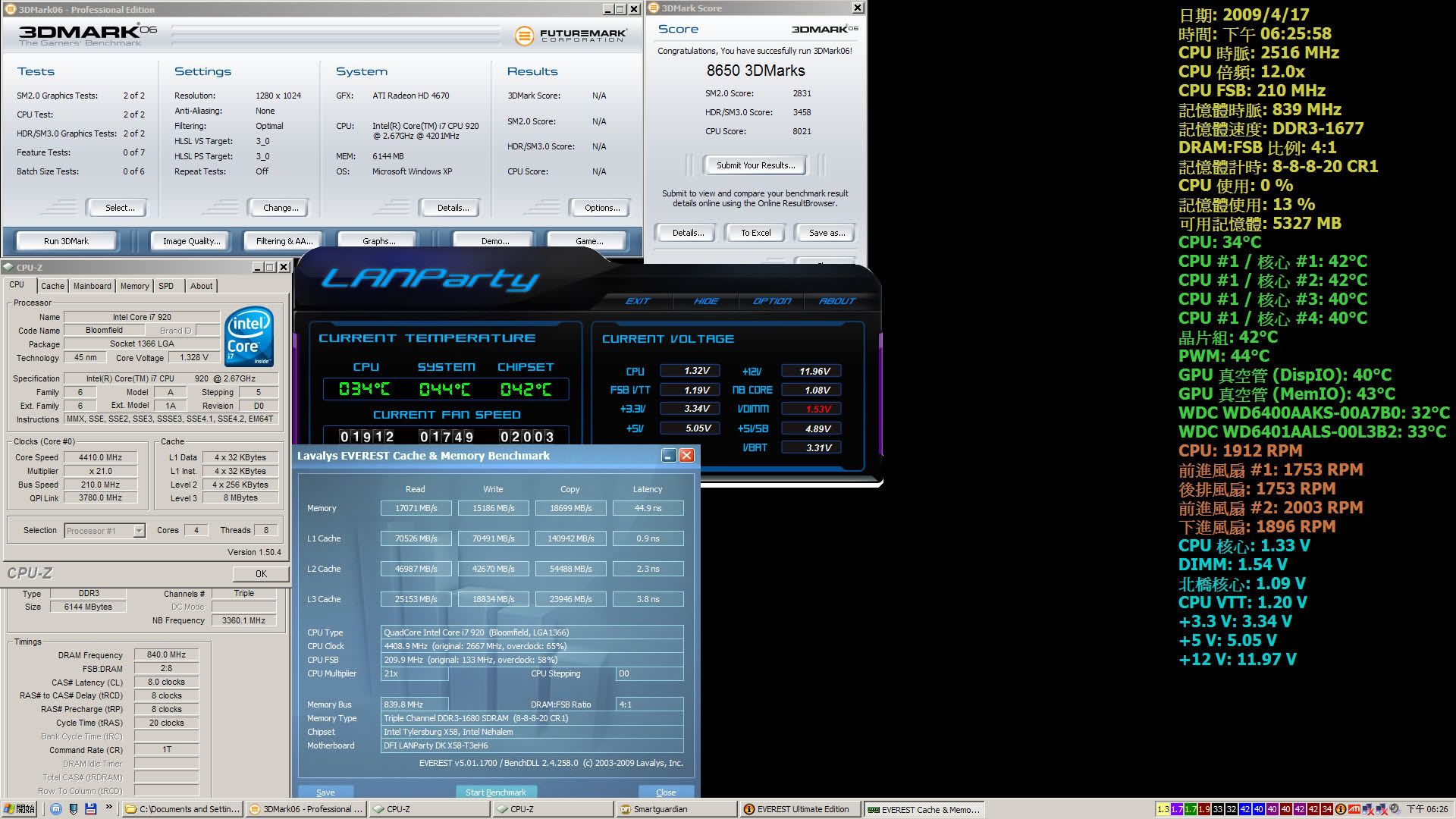Click the dark red 1.9 tray sensor icon
Image resolution: width=1456 pixels, height=819 pixels.
coord(1203,809)
